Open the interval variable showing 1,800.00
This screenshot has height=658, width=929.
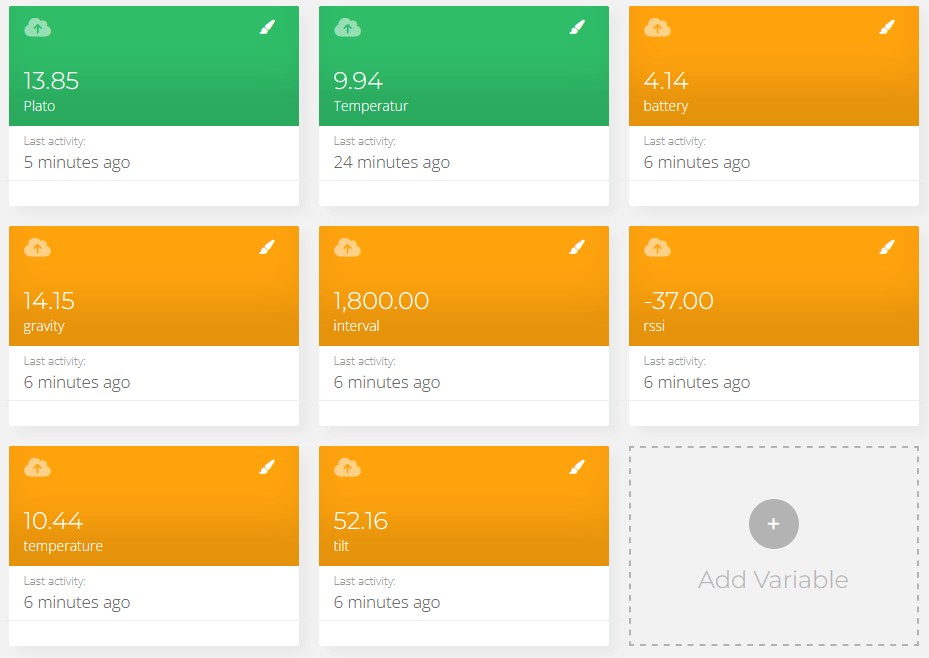pyautogui.click(x=381, y=301)
